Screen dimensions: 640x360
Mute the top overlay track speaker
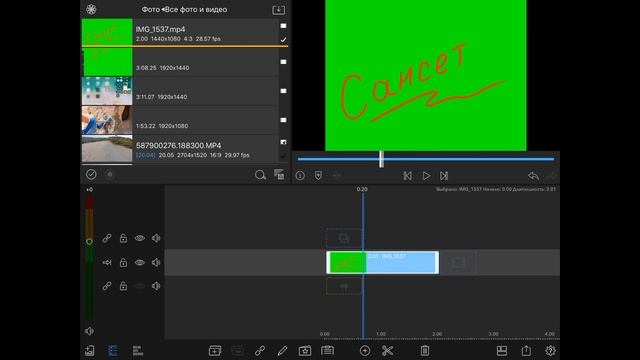(156, 238)
